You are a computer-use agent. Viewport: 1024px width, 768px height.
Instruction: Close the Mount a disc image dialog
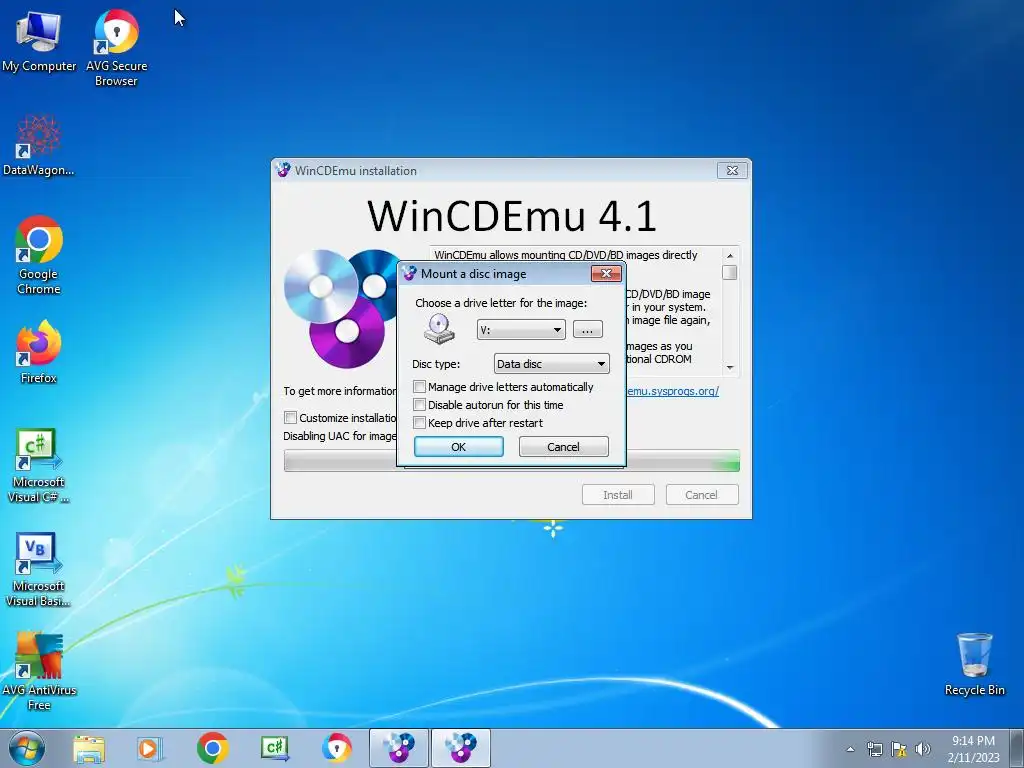coord(606,273)
